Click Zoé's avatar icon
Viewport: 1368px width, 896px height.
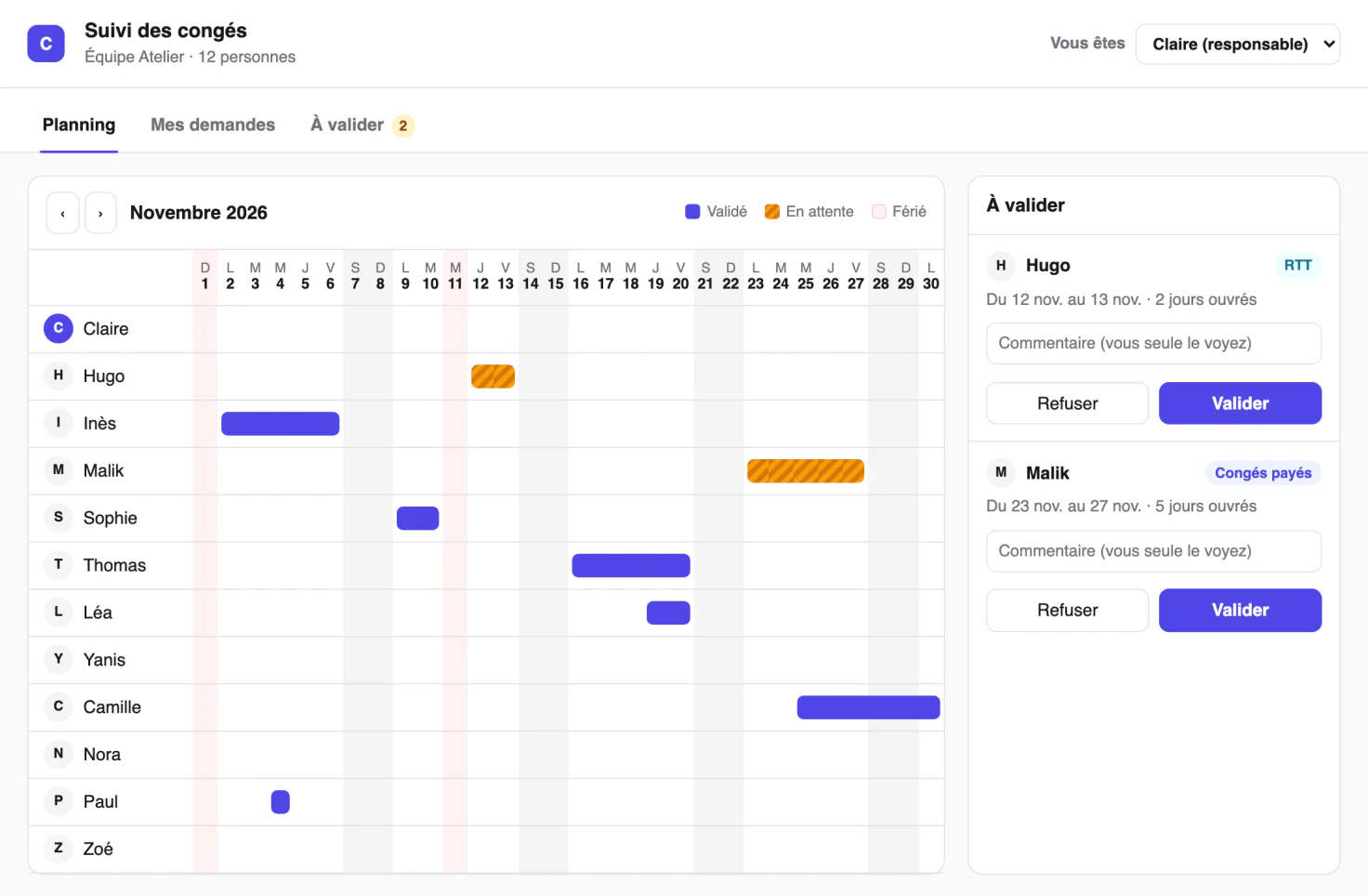click(x=59, y=849)
